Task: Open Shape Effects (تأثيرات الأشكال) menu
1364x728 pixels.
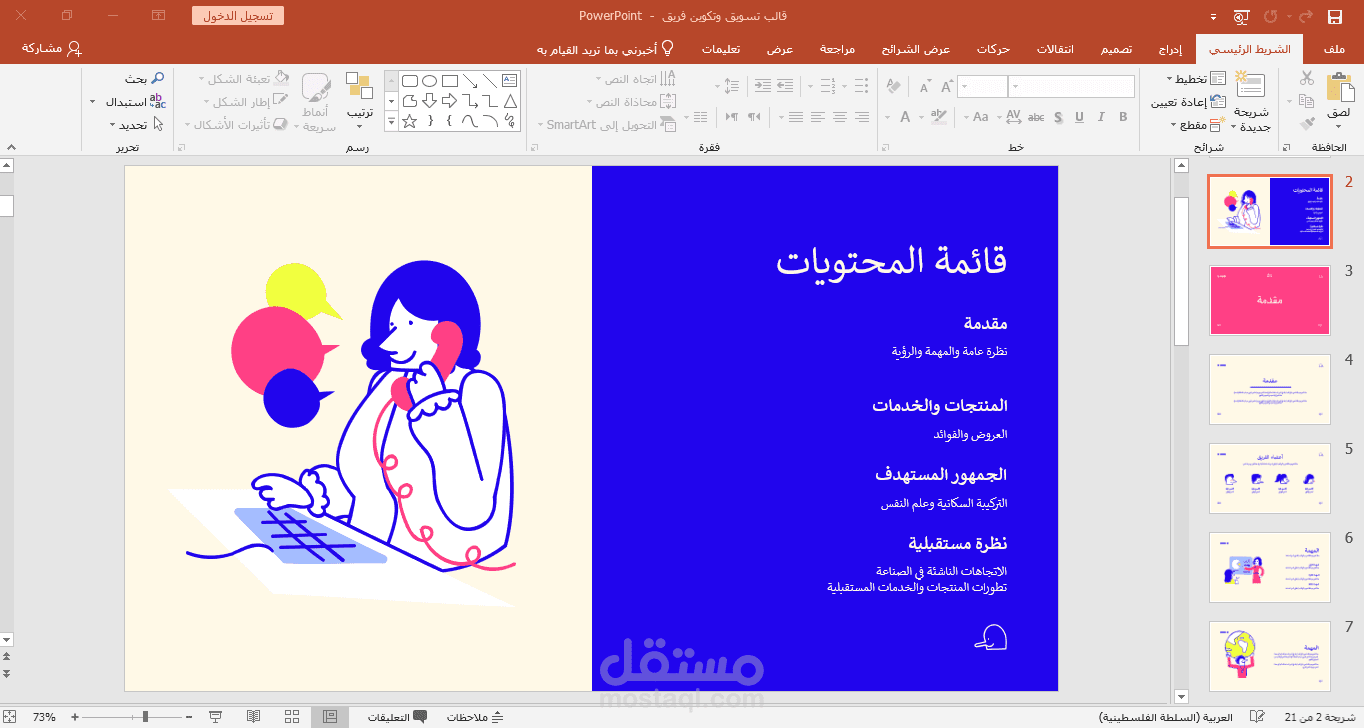Action: (237, 125)
